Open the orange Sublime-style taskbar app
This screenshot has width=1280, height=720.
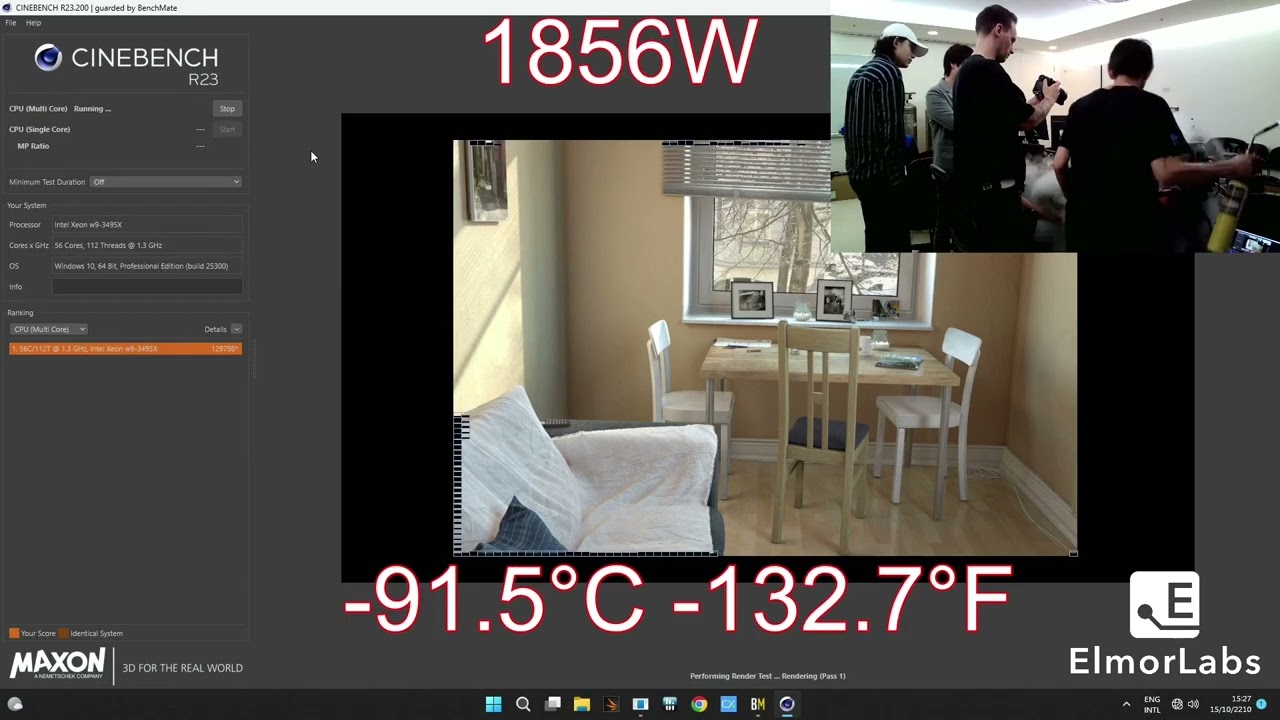click(611, 704)
